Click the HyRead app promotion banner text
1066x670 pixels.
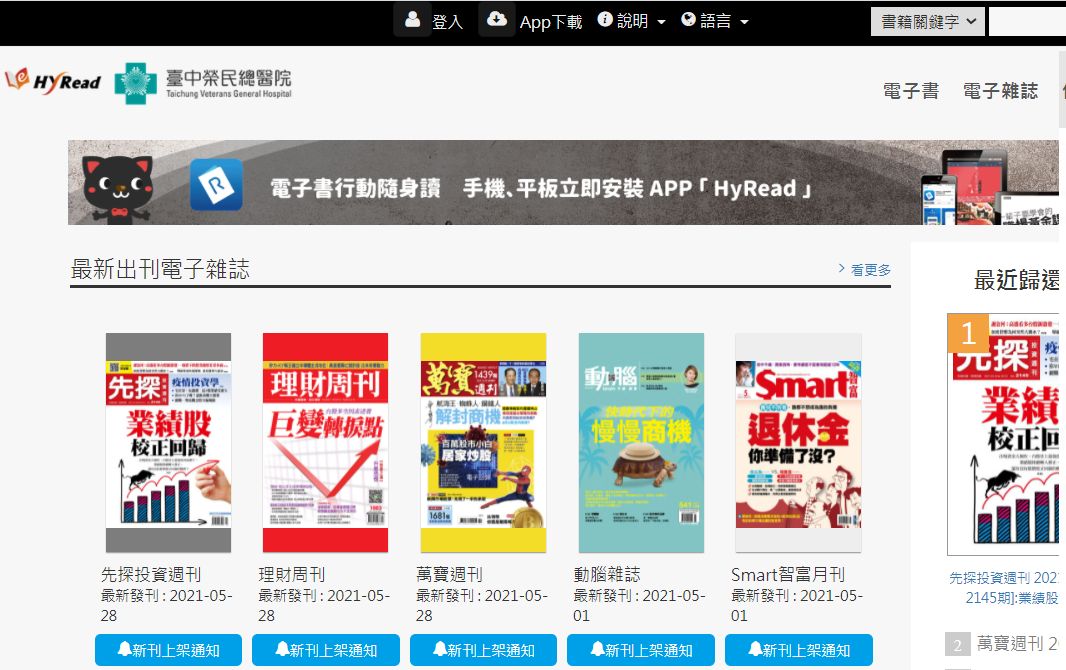tap(540, 188)
